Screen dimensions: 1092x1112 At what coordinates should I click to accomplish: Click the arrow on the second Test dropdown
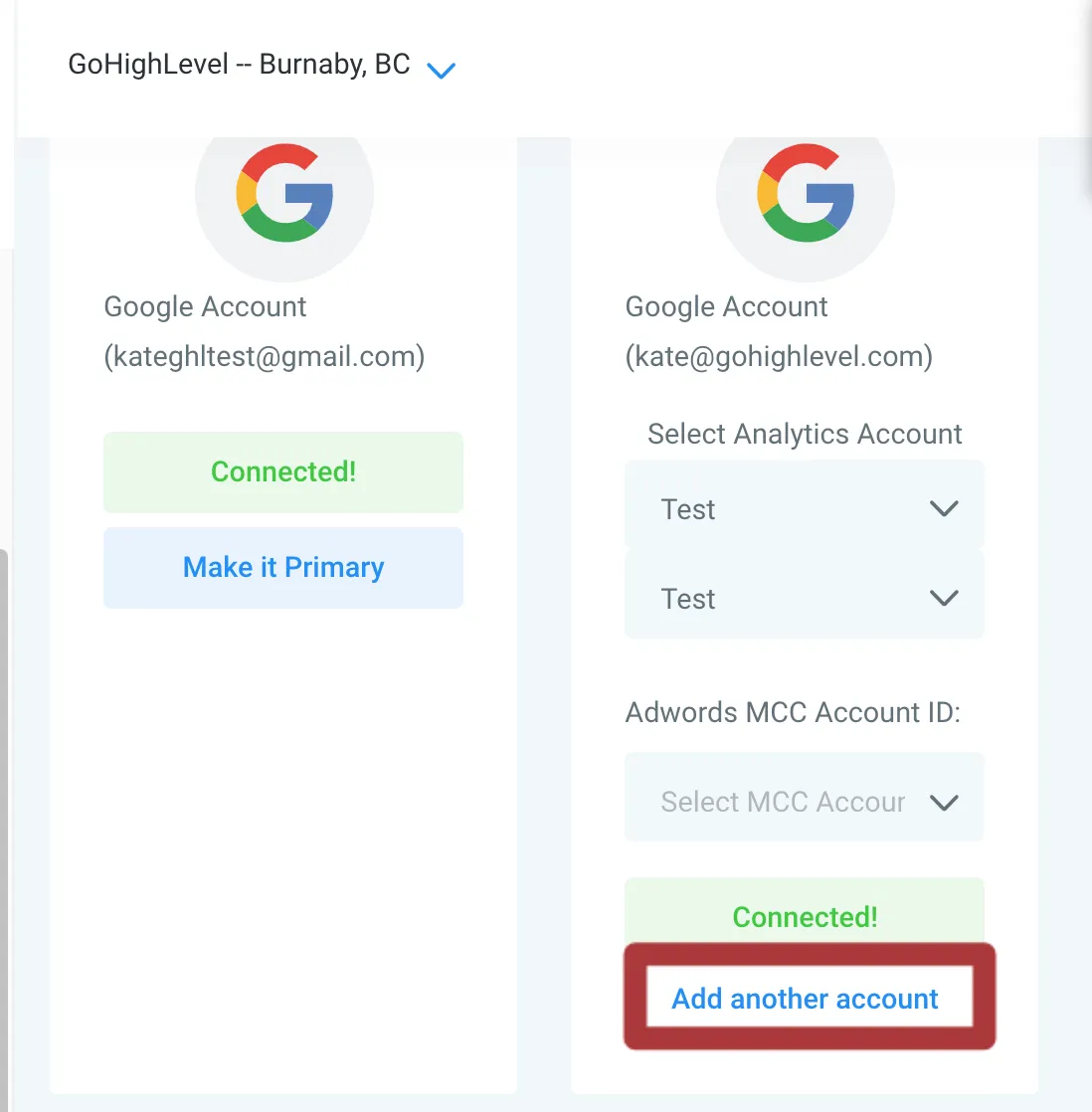pyautogui.click(x=944, y=598)
